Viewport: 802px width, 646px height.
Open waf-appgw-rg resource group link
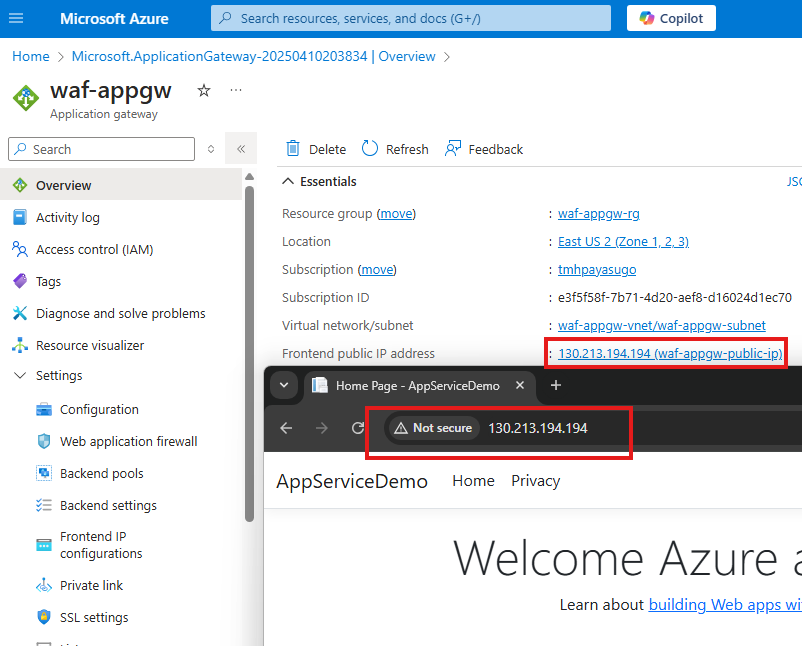pyautogui.click(x=598, y=214)
